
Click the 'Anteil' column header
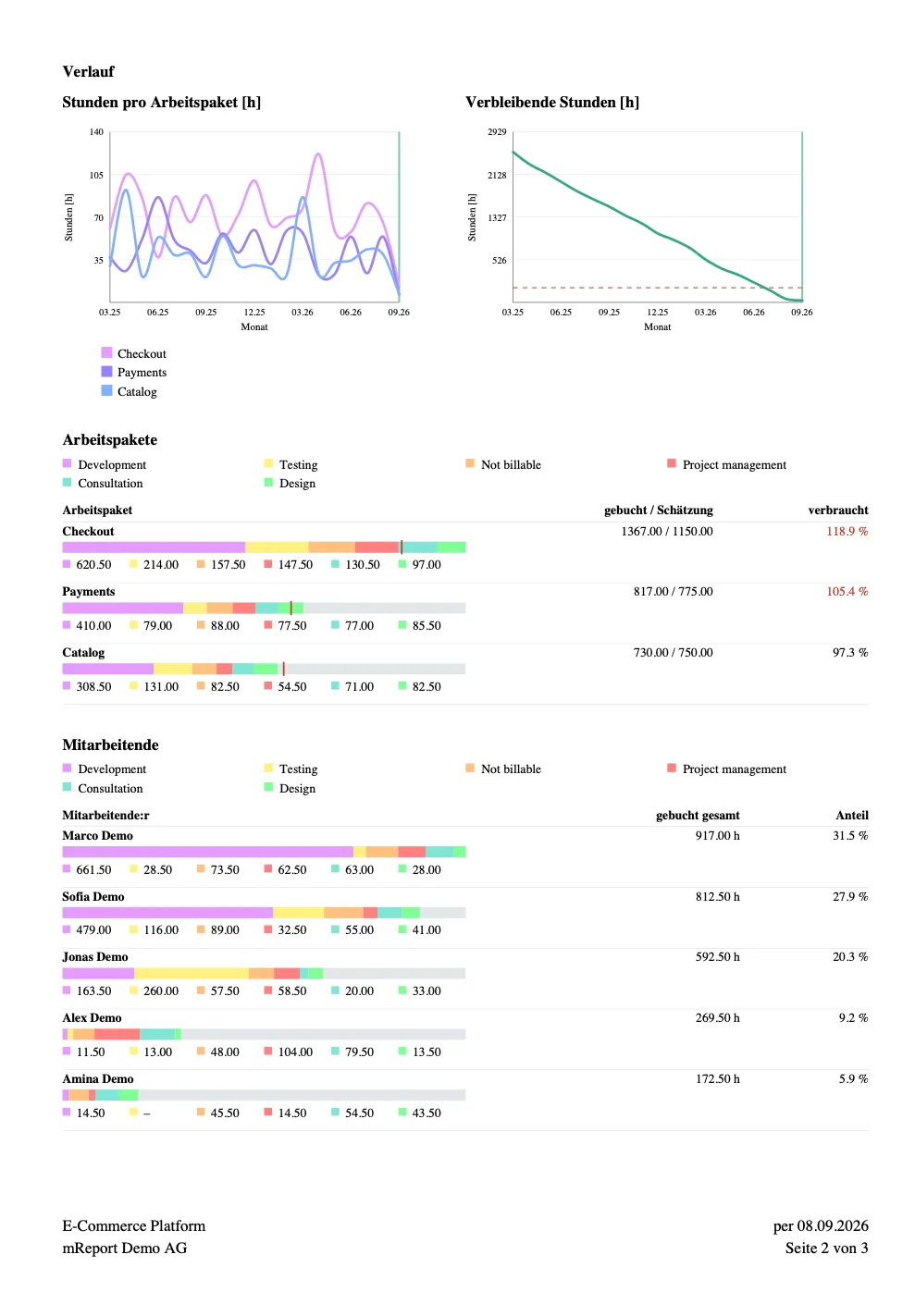[x=852, y=815]
